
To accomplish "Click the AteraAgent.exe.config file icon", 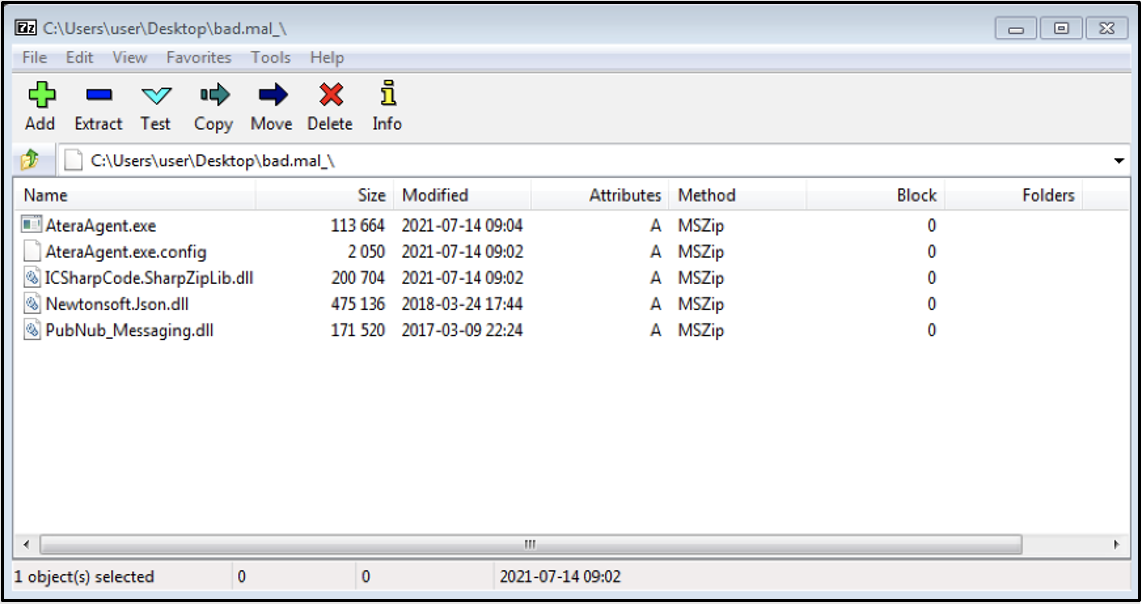I will pyautogui.click(x=31, y=251).
